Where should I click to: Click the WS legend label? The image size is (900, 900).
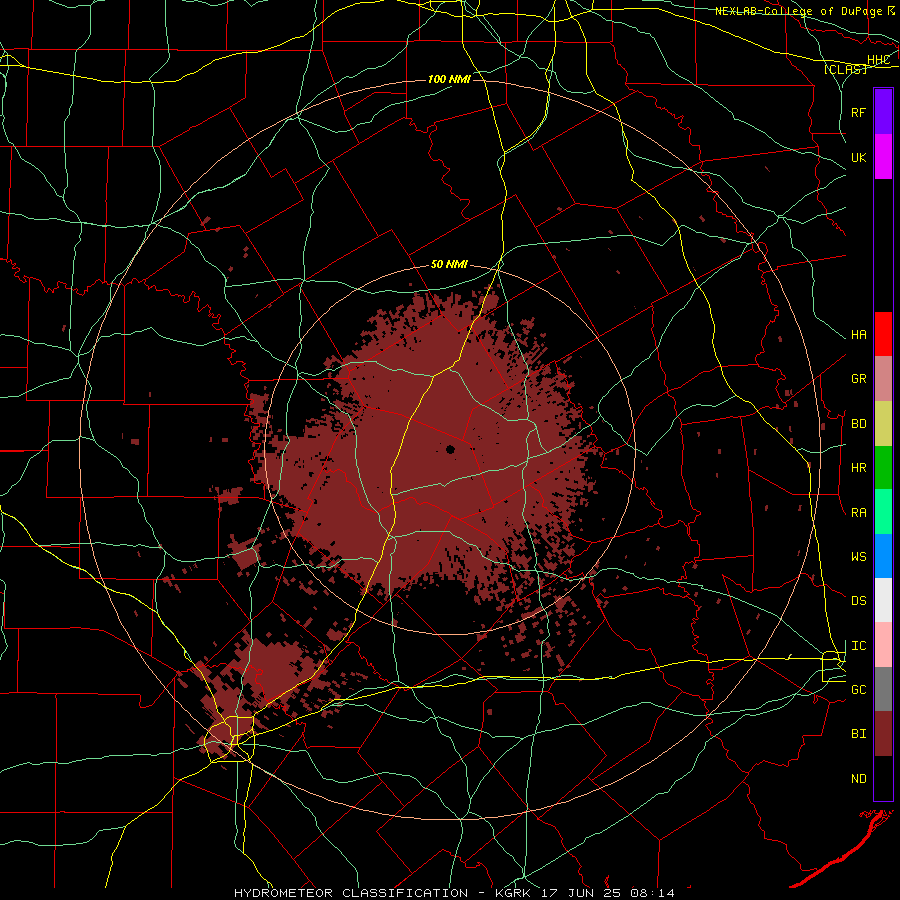pyautogui.click(x=858, y=557)
